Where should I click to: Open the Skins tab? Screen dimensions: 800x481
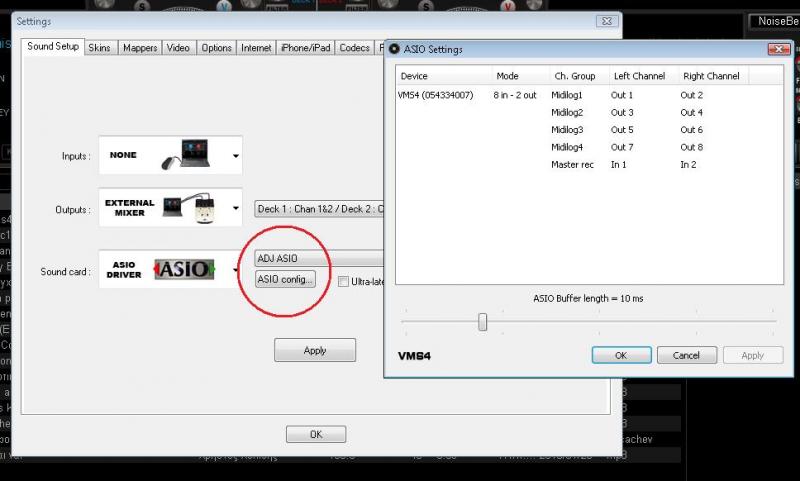(x=99, y=48)
